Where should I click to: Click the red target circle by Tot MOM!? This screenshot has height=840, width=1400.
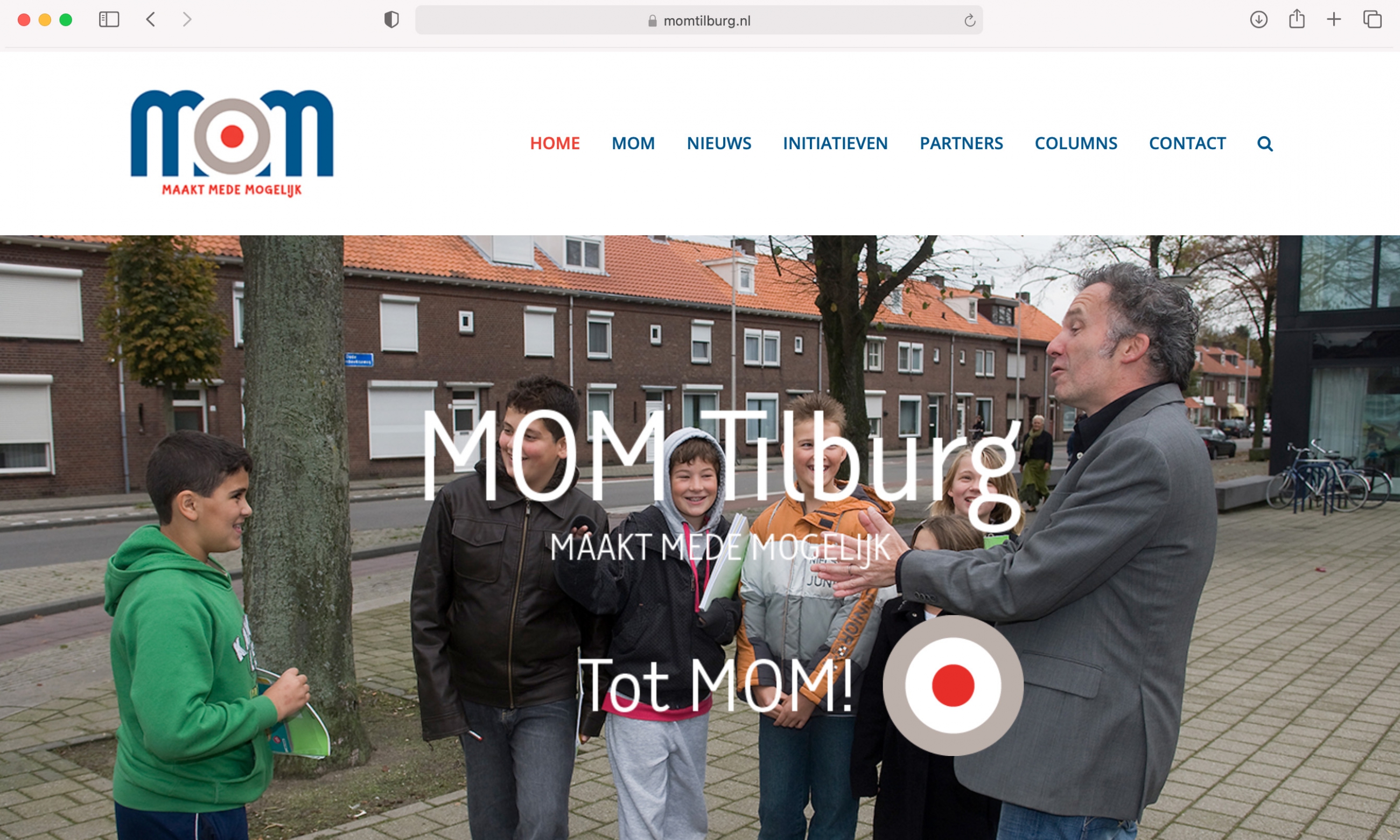click(x=953, y=685)
